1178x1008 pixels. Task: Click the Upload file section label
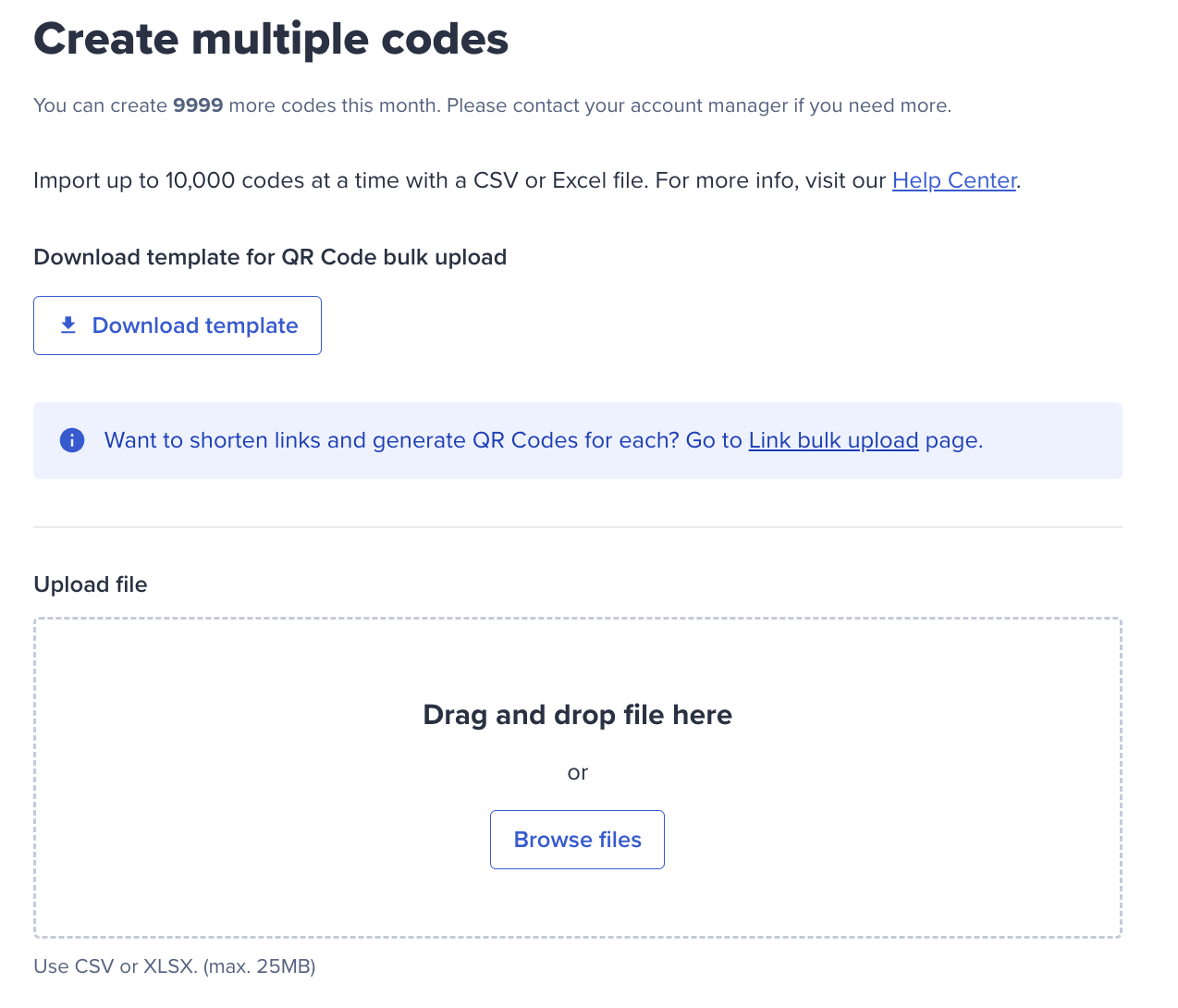tap(91, 584)
